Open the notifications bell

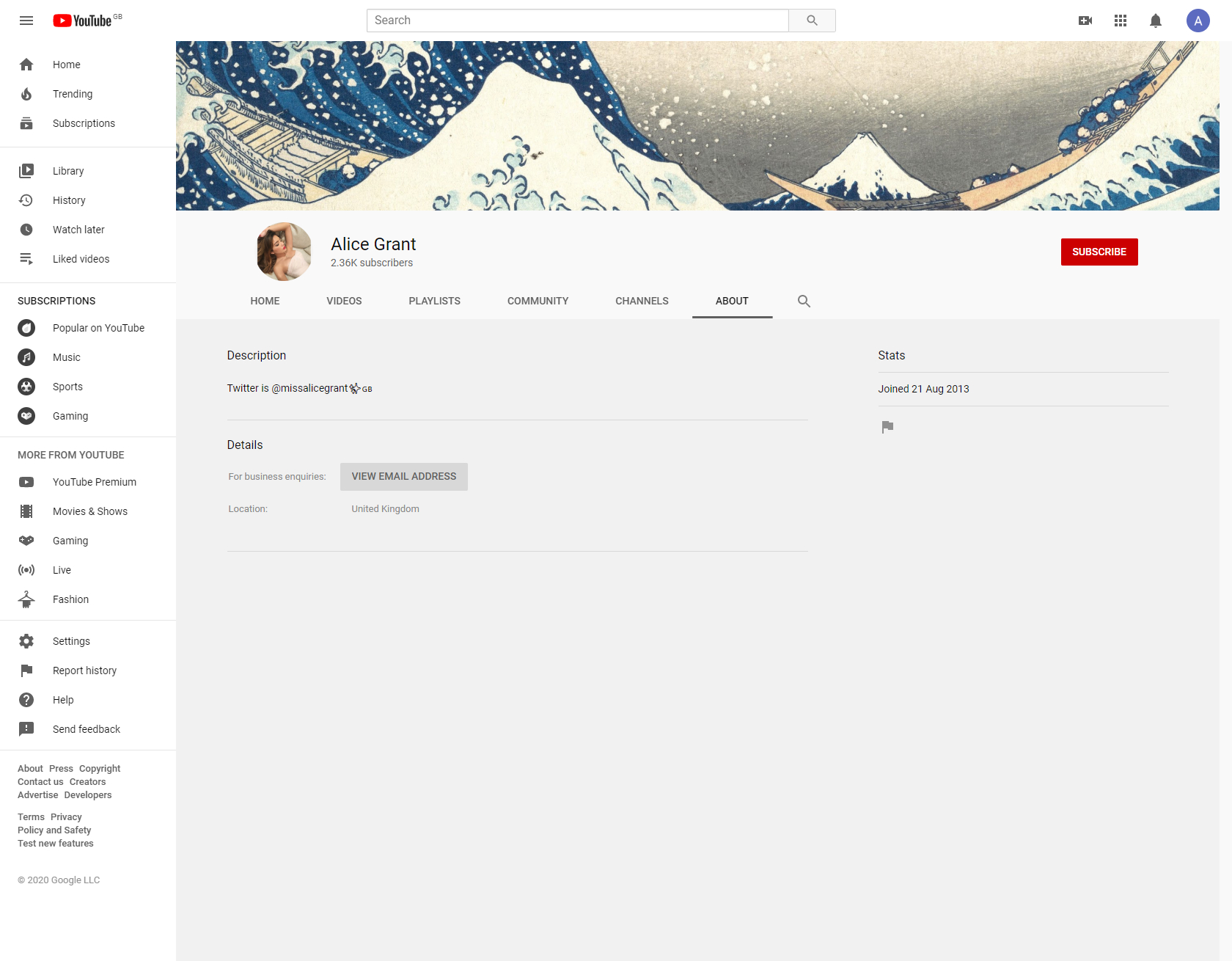coord(1156,21)
